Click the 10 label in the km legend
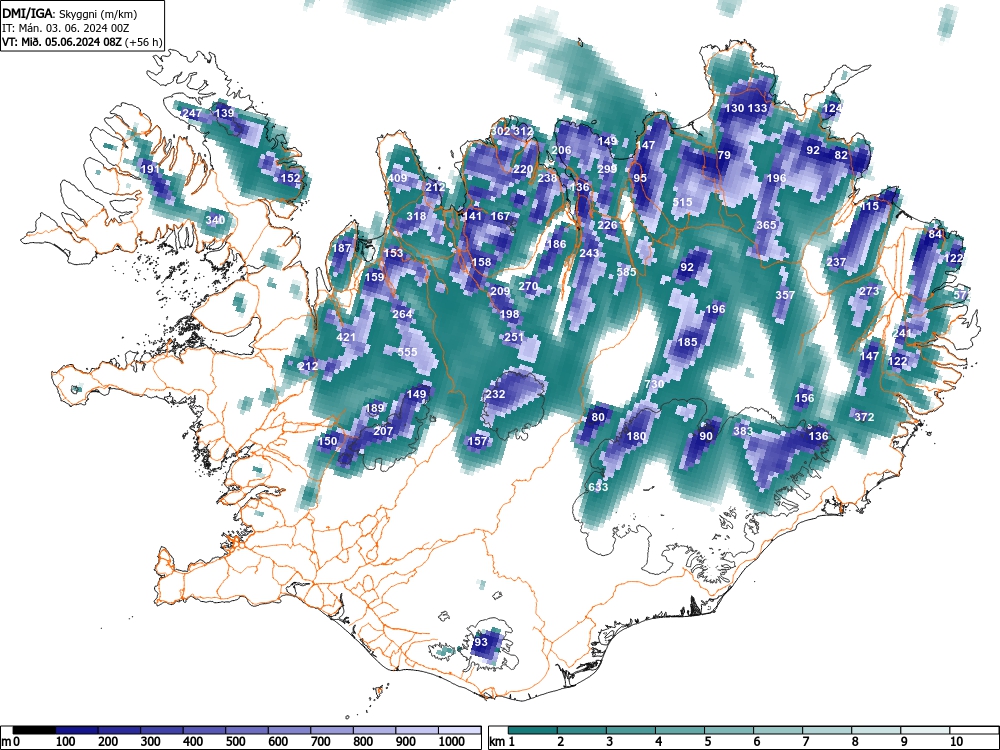The width and height of the screenshot is (1000, 750). coord(956,742)
